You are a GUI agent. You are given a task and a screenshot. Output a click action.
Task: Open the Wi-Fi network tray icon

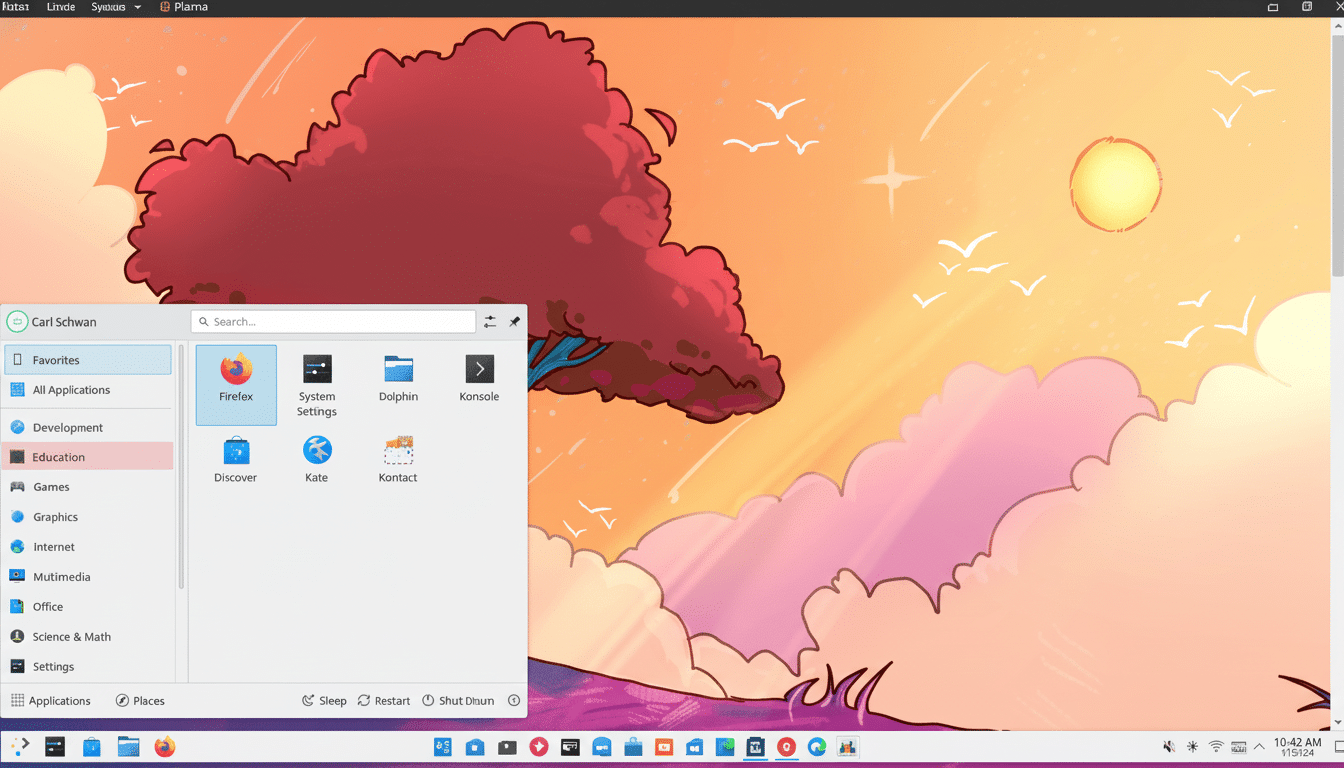click(1215, 746)
